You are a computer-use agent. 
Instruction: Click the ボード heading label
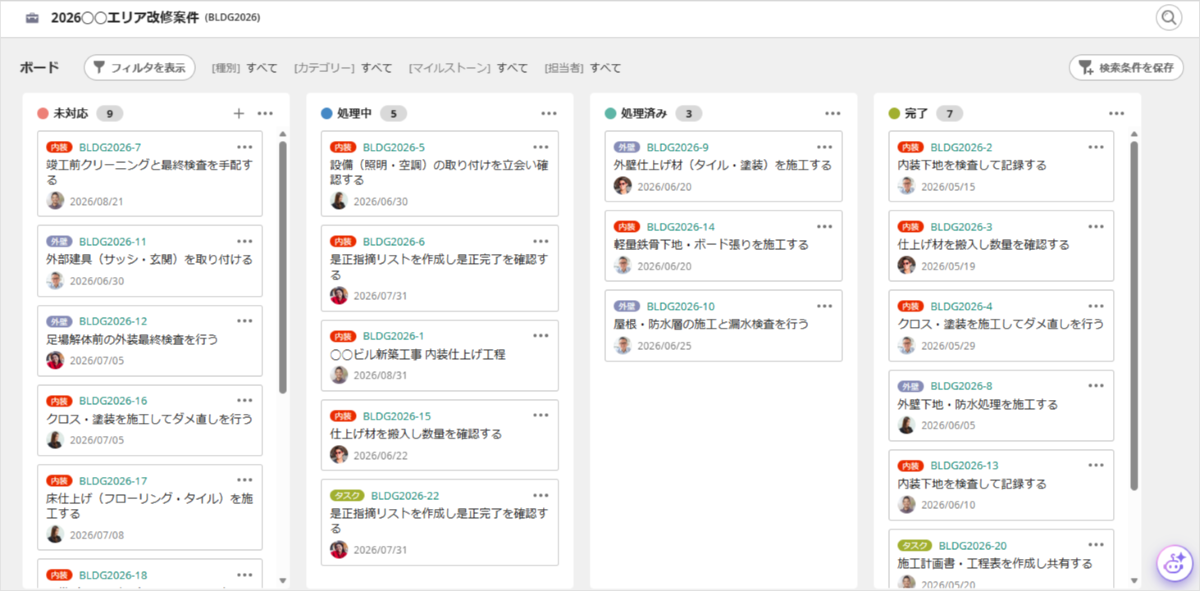tap(40, 68)
